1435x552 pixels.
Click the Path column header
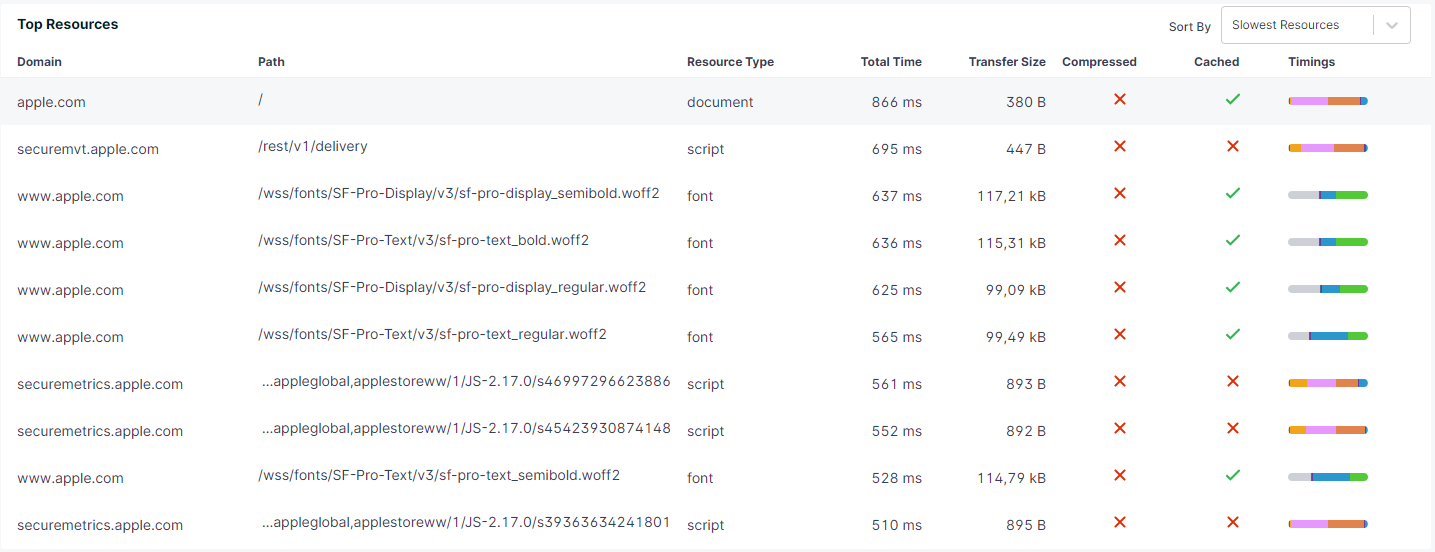click(x=271, y=62)
